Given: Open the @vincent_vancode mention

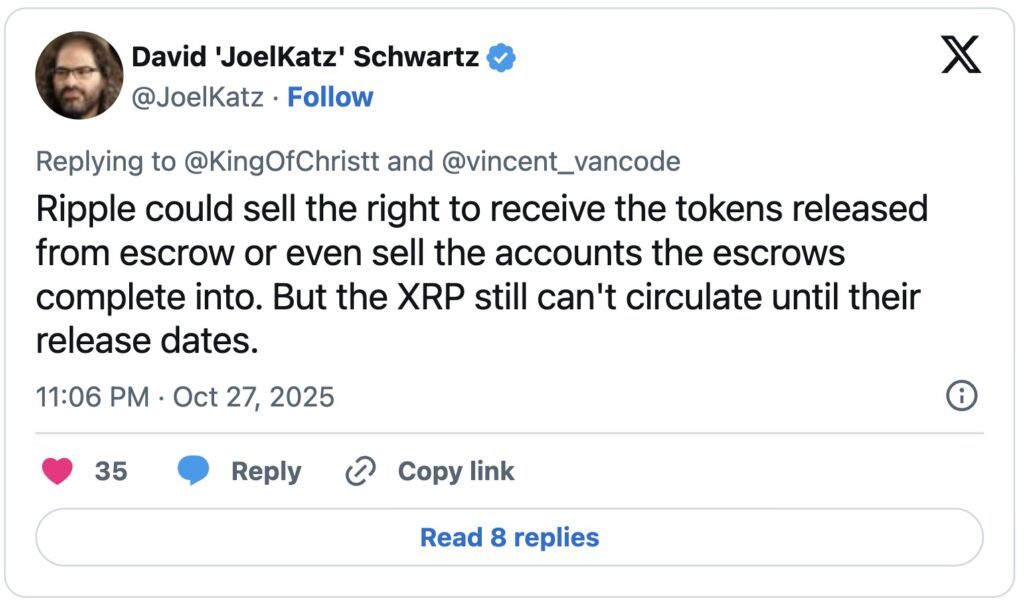Looking at the screenshot, I should pos(563,161).
